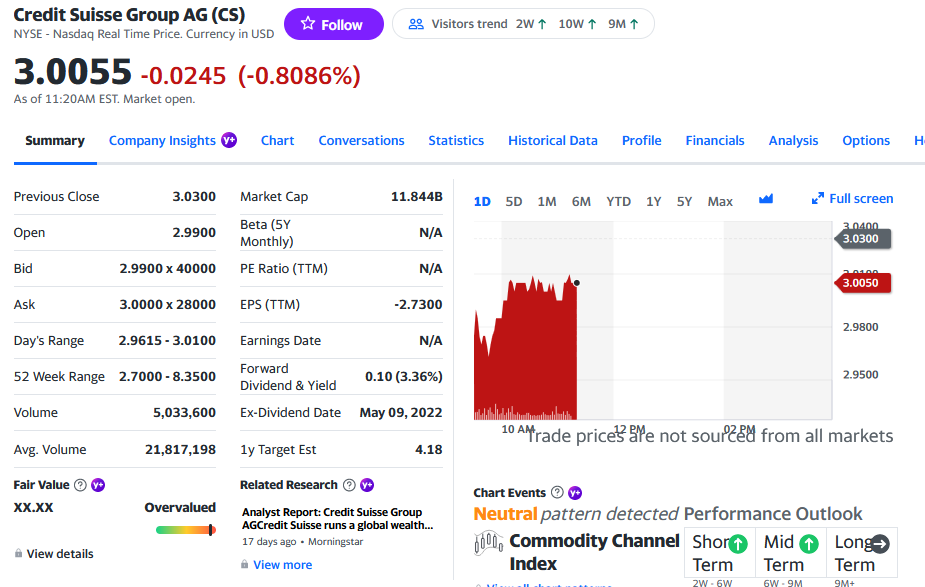Select the Max chart range
925x587 pixels.
[720, 201]
